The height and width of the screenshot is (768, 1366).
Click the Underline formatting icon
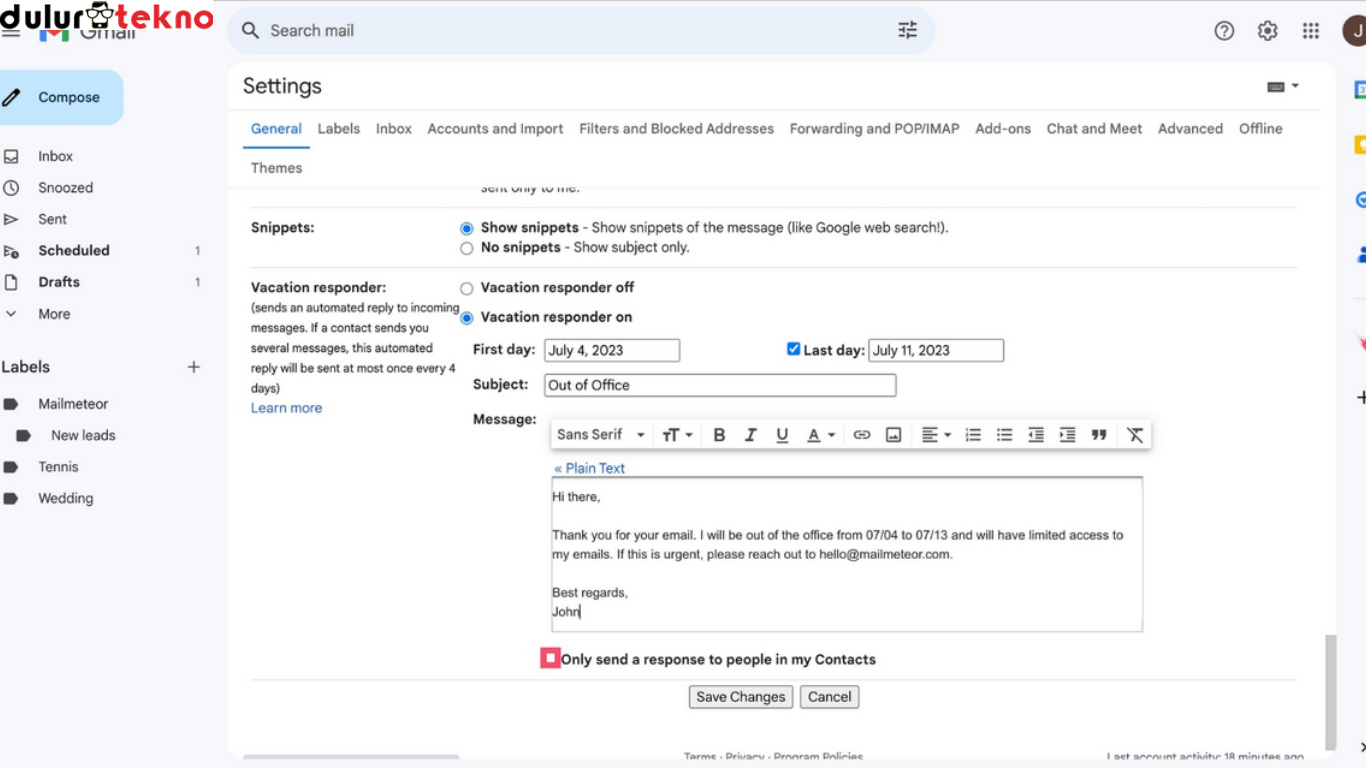coord(782,435)
